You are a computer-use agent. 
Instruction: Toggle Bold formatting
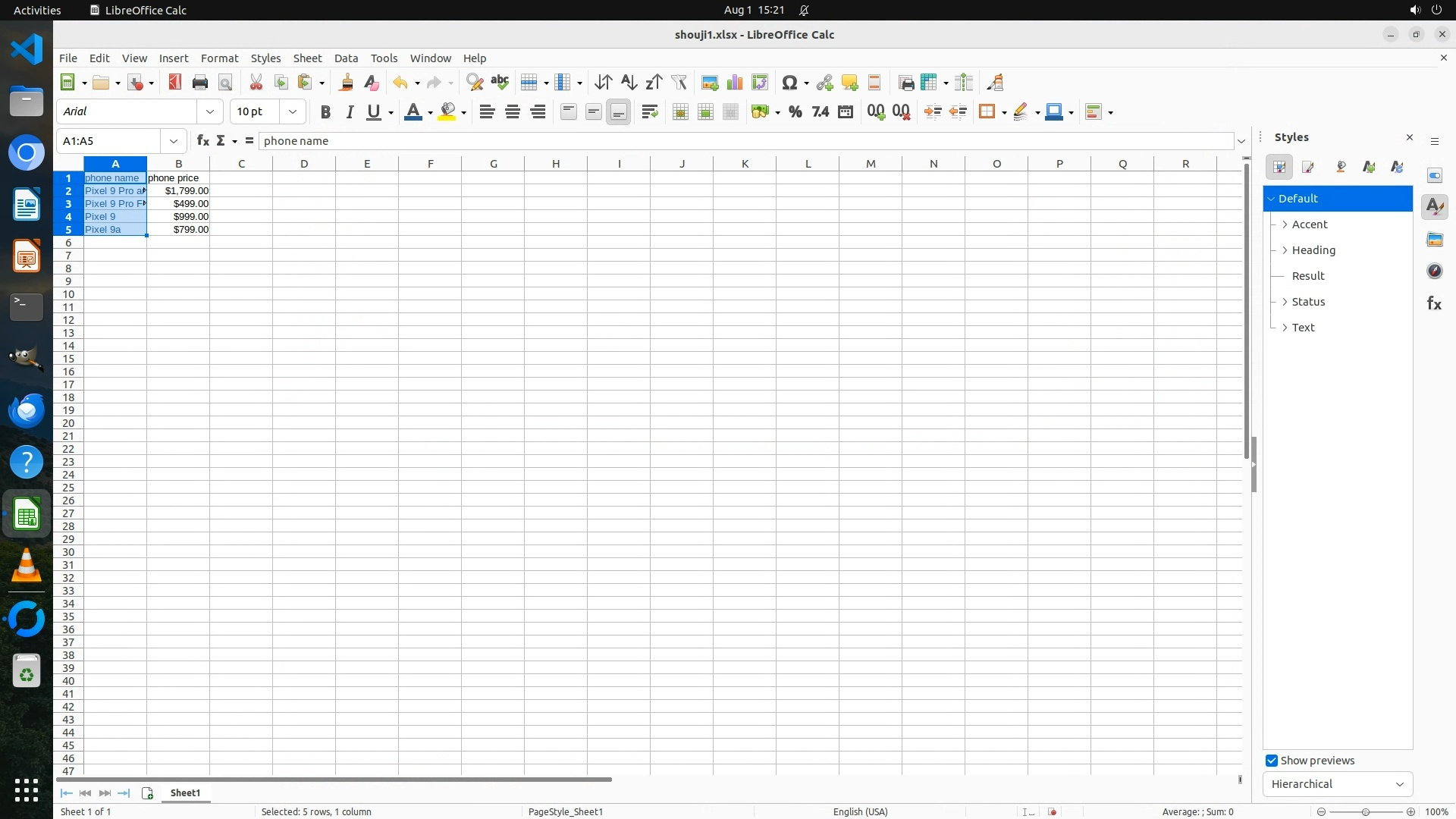(325, 112)
